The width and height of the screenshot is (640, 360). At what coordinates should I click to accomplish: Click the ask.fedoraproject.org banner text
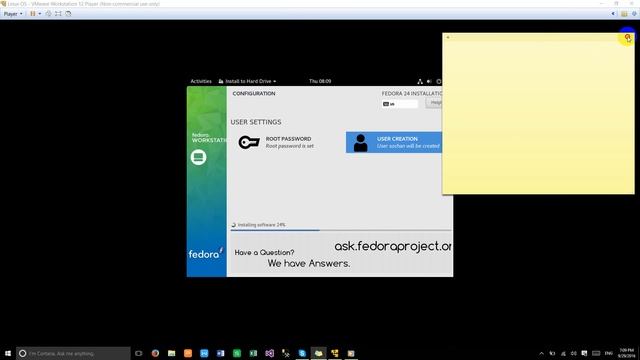pyautogui.click(x=393, y=246)
